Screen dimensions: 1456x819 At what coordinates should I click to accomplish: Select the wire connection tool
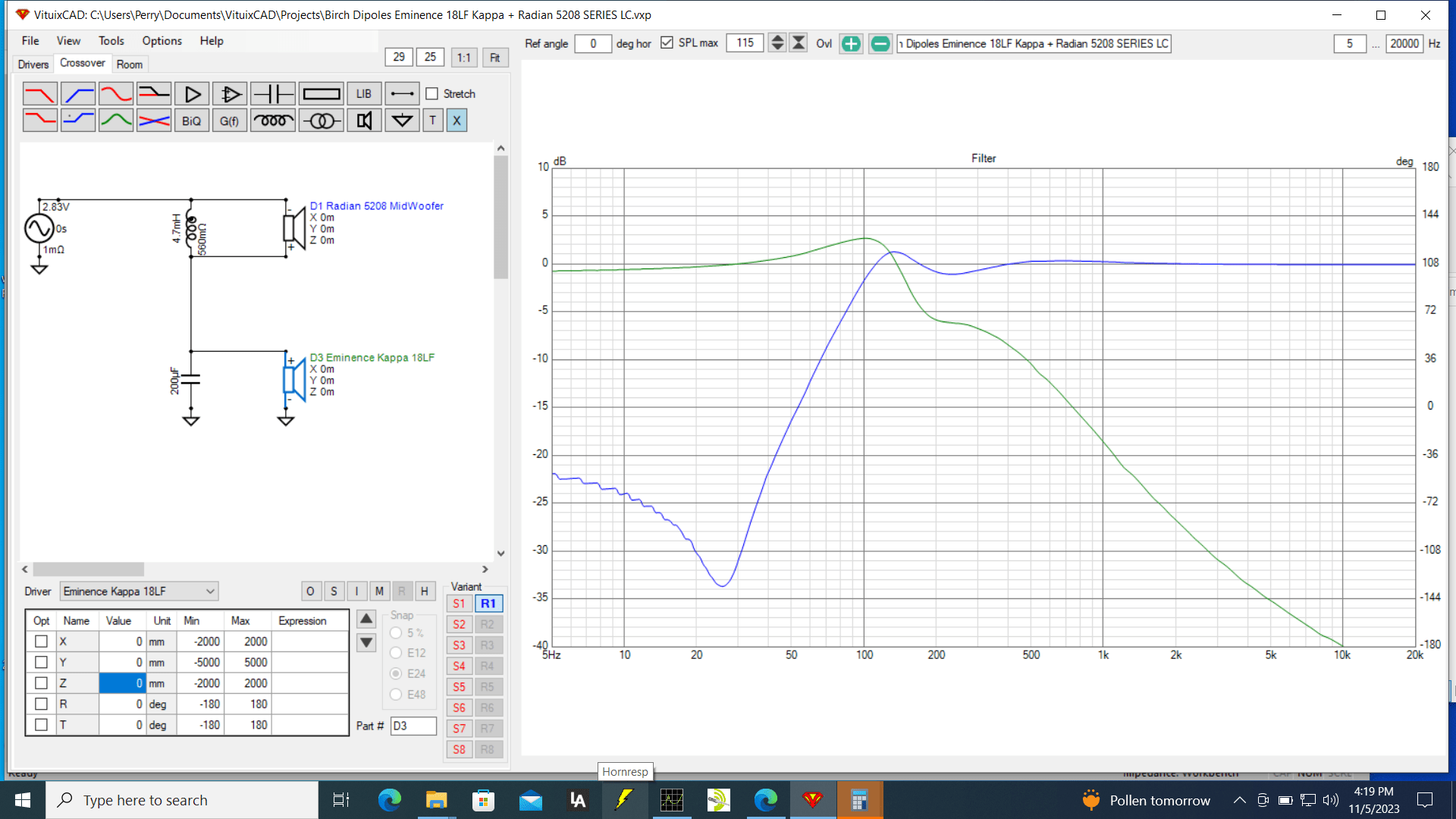coord(402,94)
